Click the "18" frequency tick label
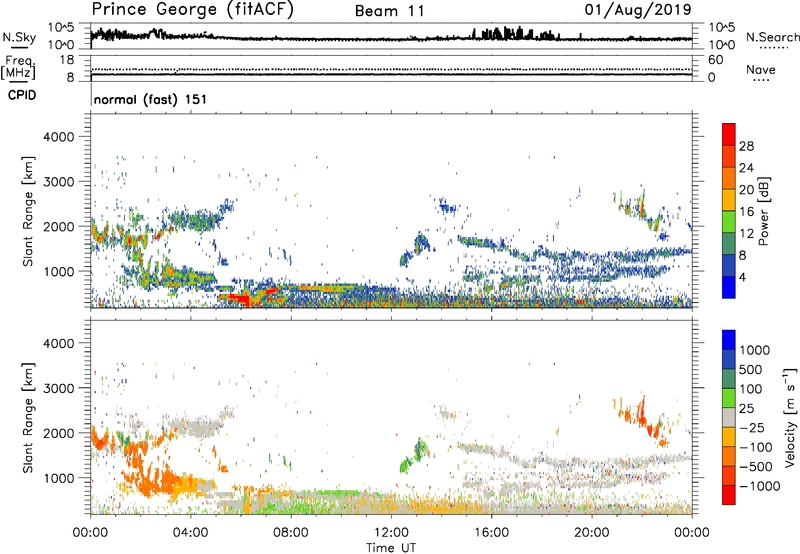This screenshot has height=554, width=800. tap(67, 60)
